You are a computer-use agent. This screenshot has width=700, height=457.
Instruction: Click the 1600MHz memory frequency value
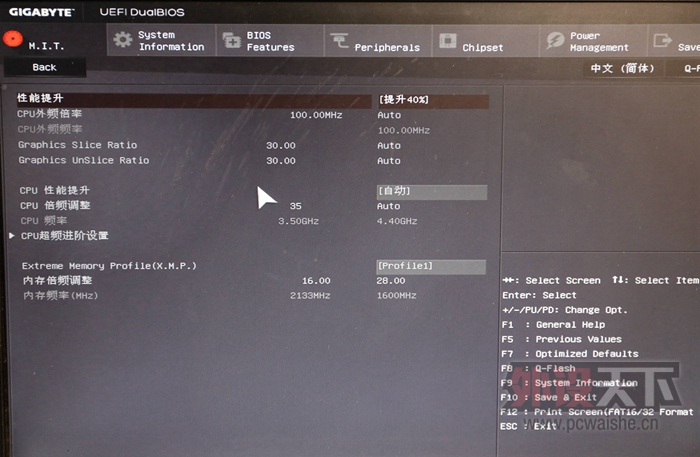396,295
